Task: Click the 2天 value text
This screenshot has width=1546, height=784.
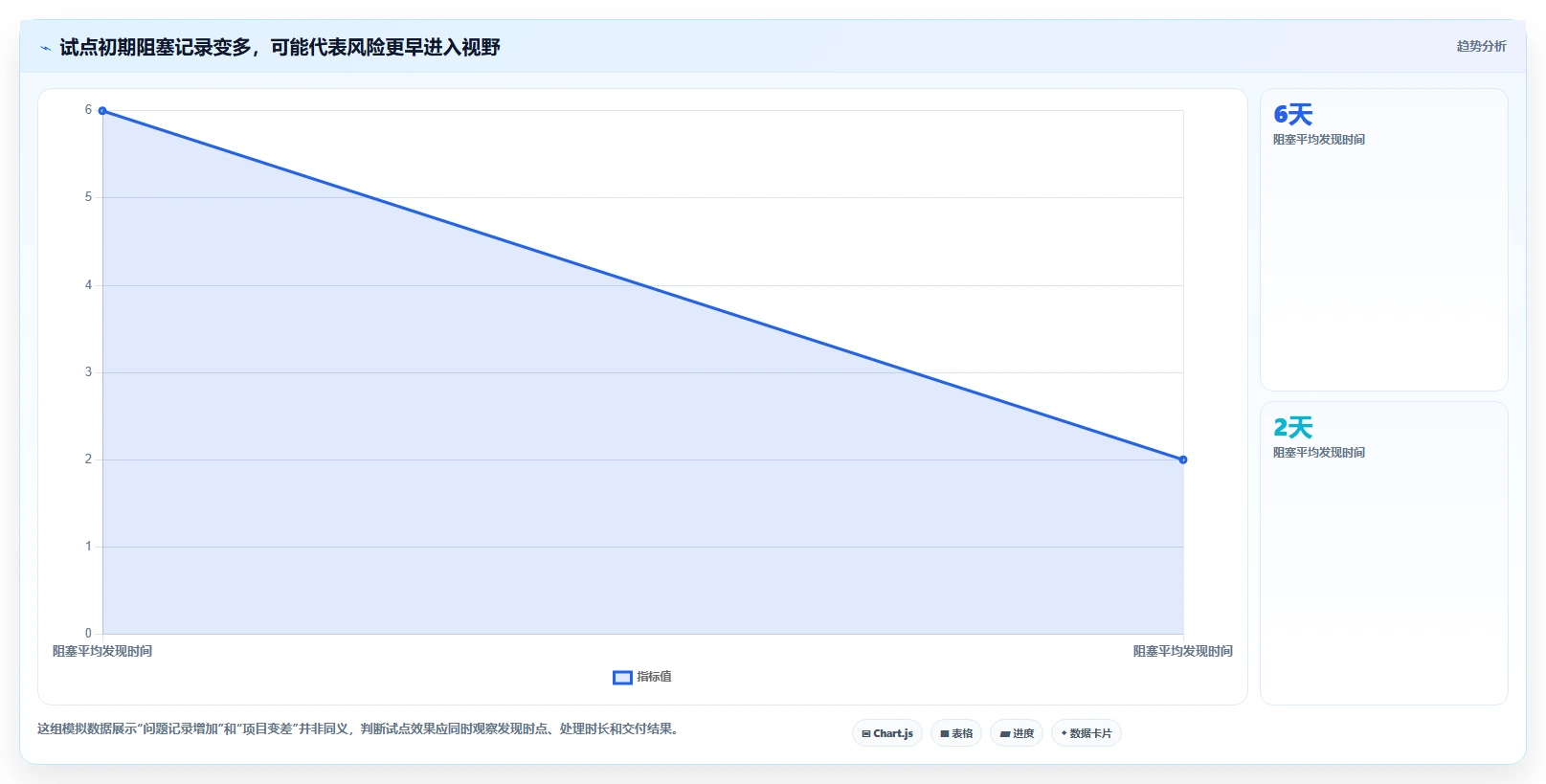Action: point(1292,428)
